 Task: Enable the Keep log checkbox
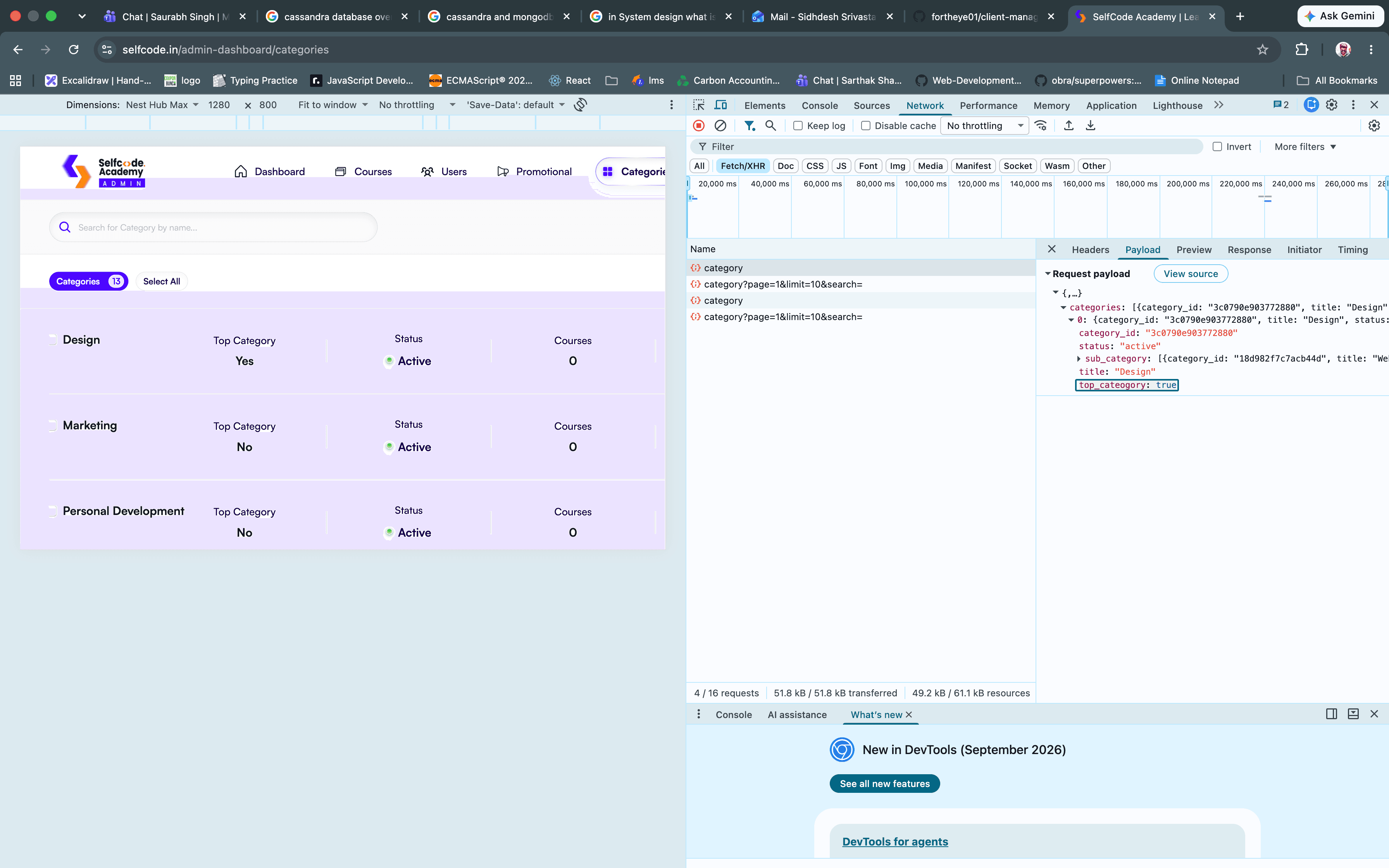click(798, 126)
